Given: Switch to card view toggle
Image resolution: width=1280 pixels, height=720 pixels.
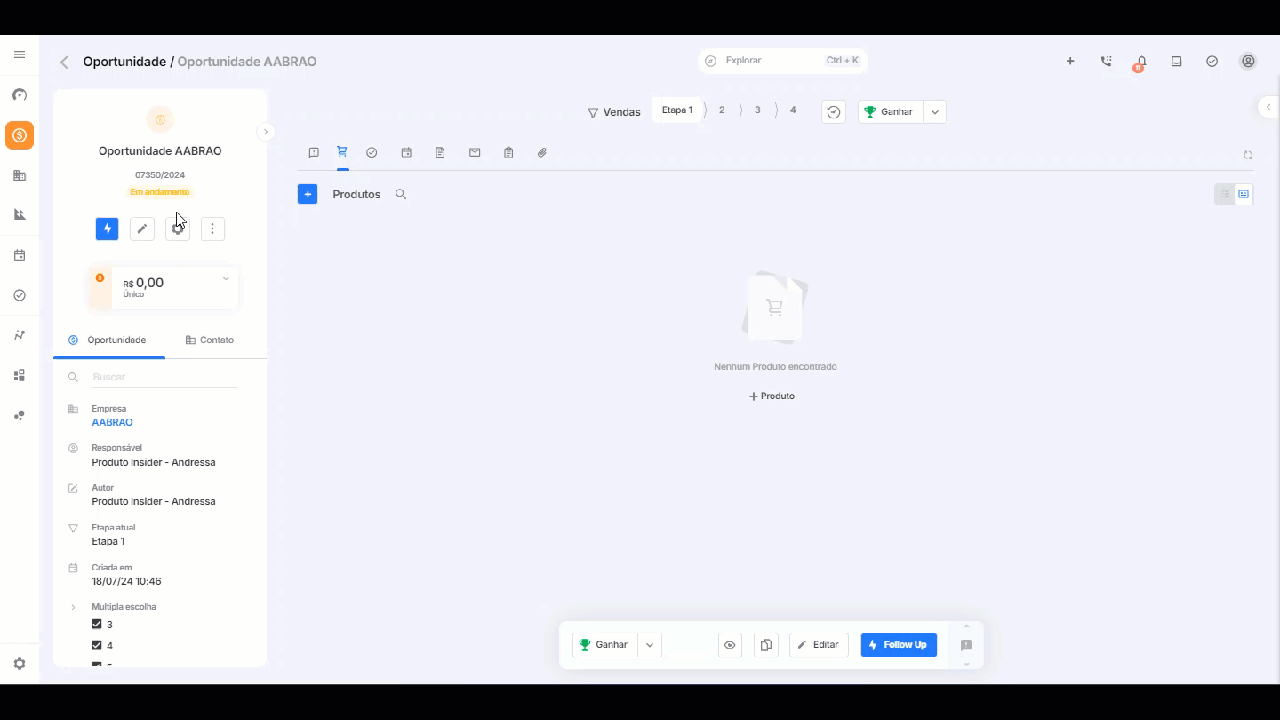Looking at the screenshot, I should click(1243, 194).
